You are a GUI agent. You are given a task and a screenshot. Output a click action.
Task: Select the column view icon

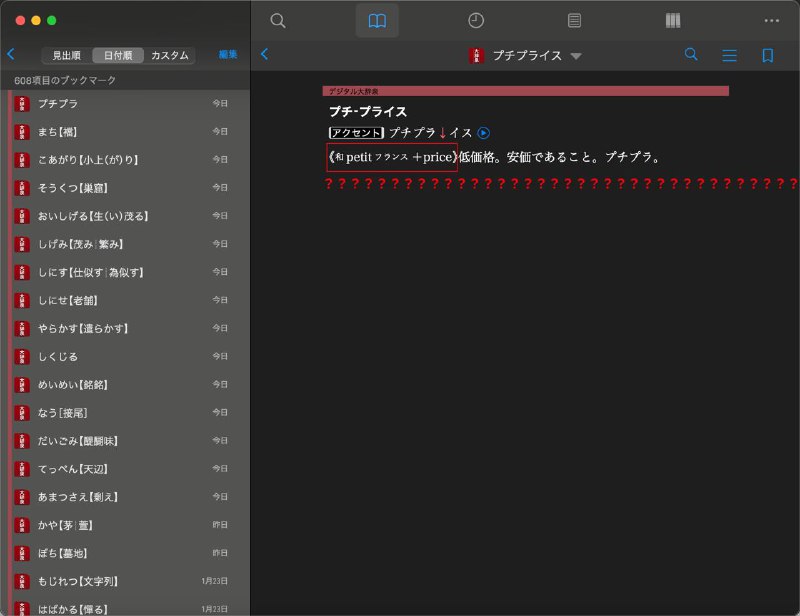tap(672, 20)
